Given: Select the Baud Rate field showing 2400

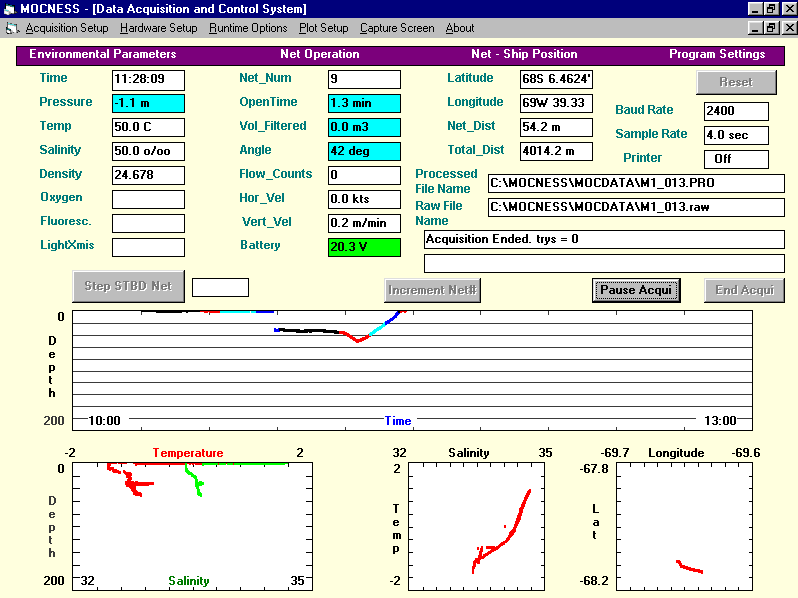Looking at the screenshot, I should (x=736, y=111).
